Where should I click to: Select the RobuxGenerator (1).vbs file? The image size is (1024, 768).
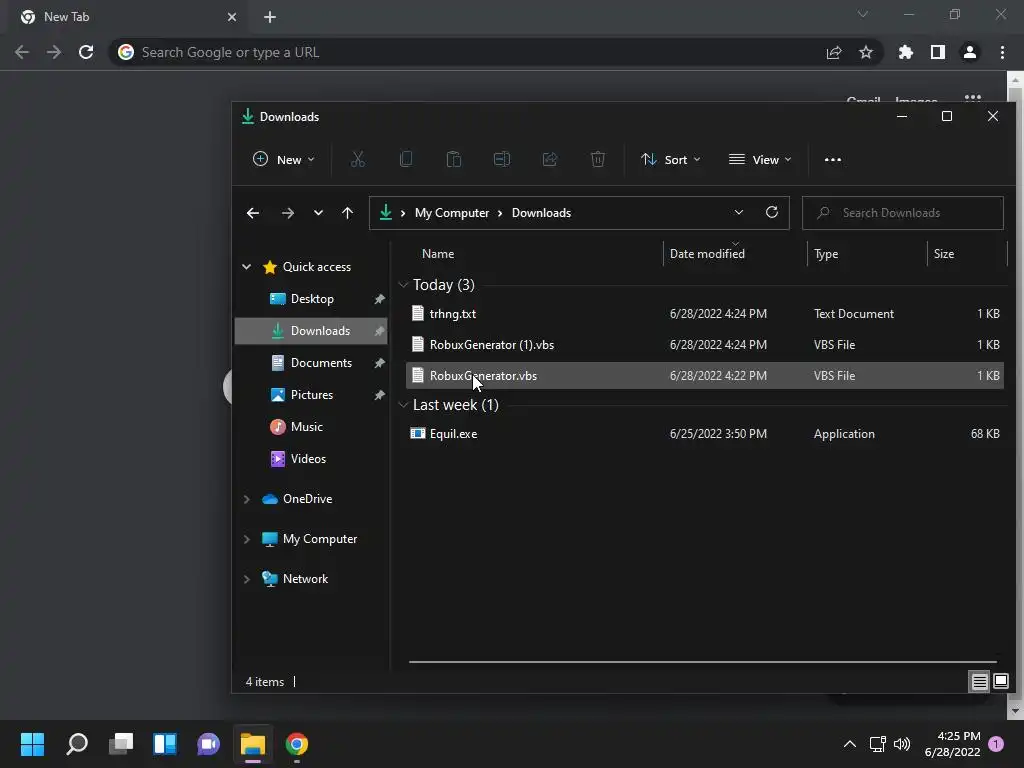point(705,344)
